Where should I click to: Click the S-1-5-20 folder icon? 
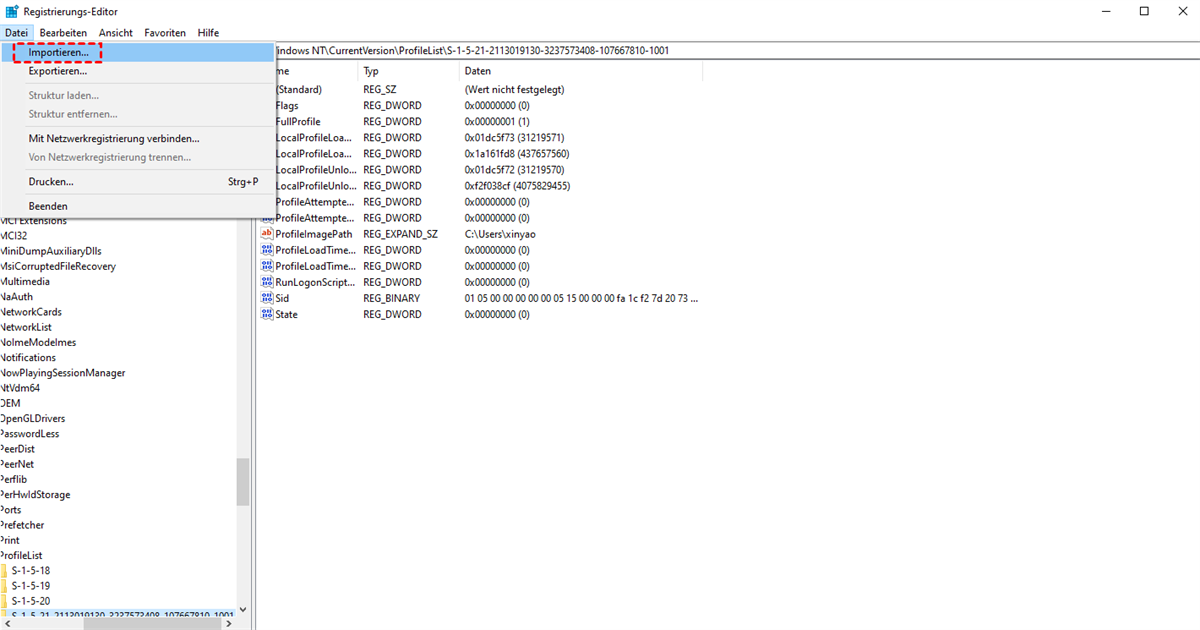(x=4, y=601)
